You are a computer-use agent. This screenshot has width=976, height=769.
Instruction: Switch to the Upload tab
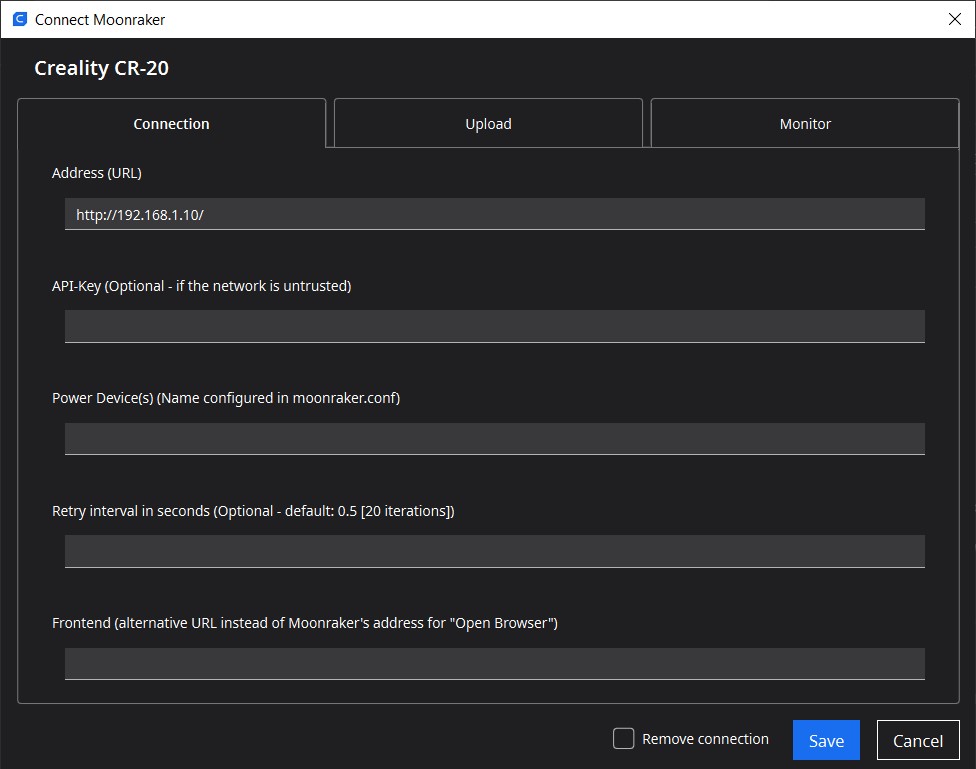(x=488, y=122)
